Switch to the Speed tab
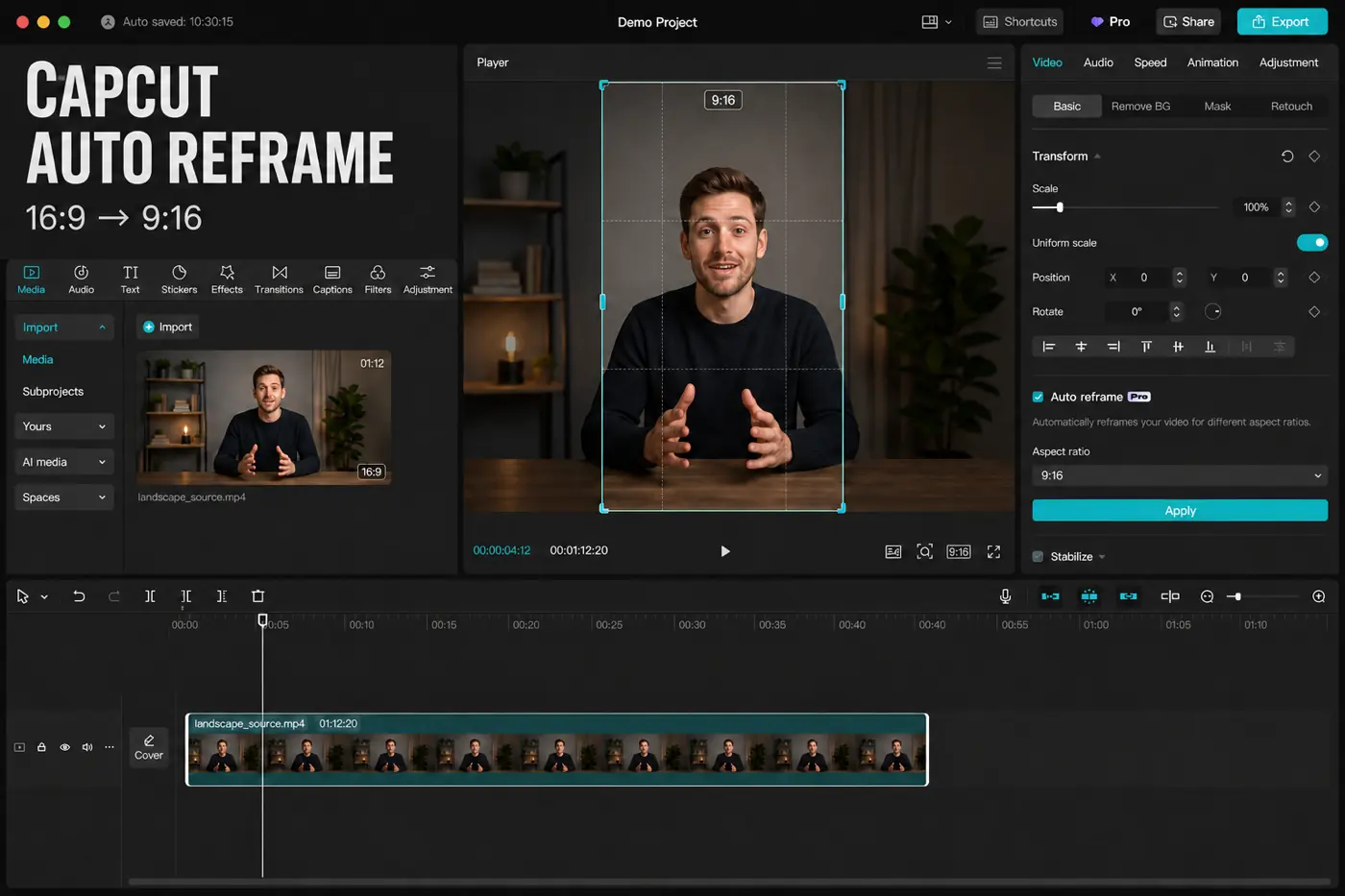Viewport: 1345px width, 896px height. pos(1150,62)
